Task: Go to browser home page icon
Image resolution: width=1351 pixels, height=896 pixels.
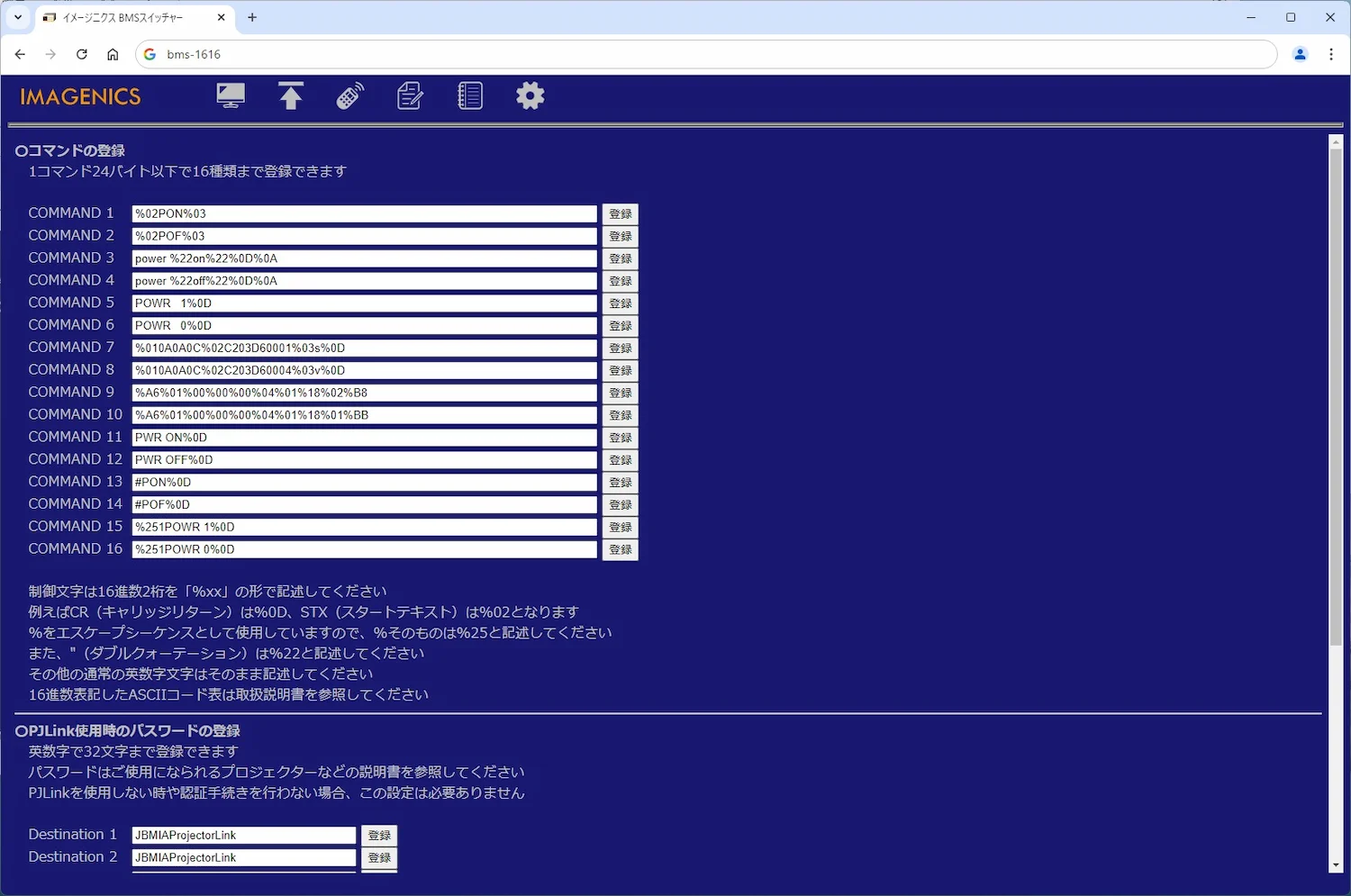Action: 113,54
